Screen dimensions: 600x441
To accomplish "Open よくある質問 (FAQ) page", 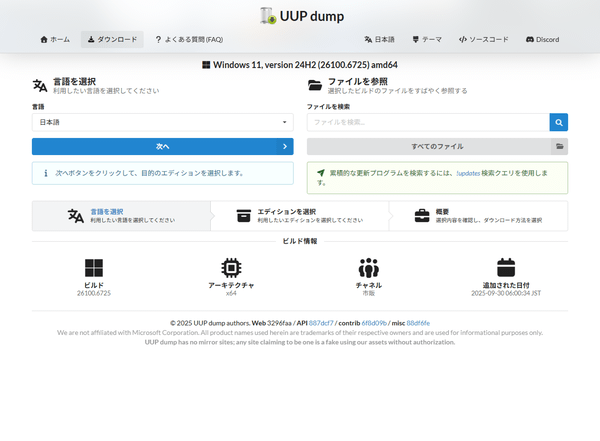I will [188, 40].
